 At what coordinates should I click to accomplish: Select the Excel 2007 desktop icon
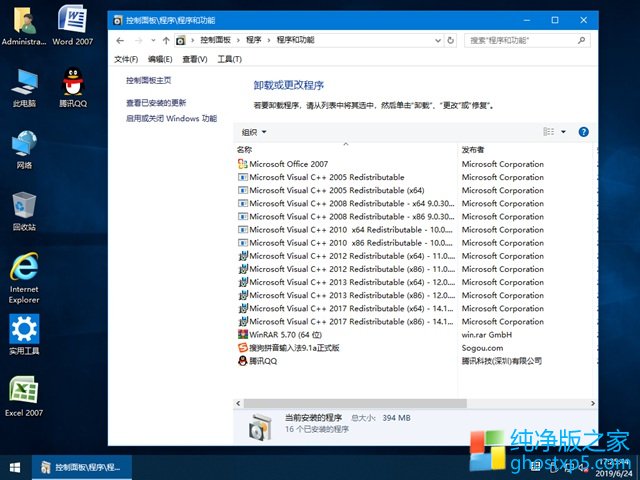[x=24, y=397]
